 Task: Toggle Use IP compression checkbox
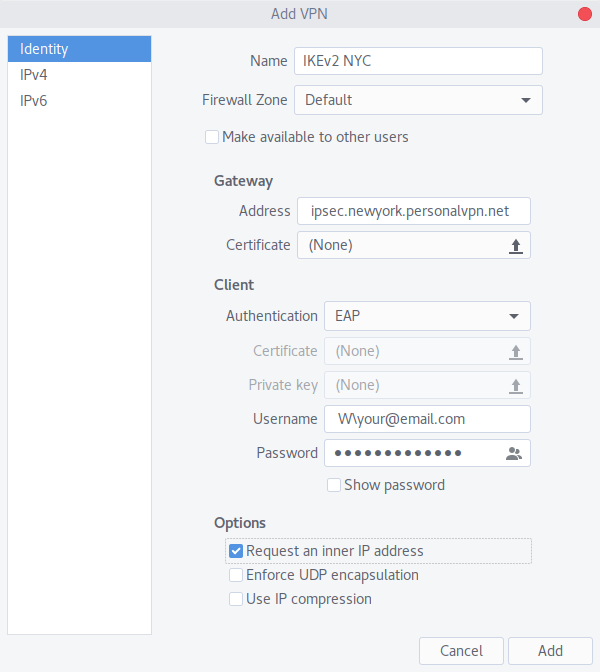pyautogui.click(x=236, y=599)
